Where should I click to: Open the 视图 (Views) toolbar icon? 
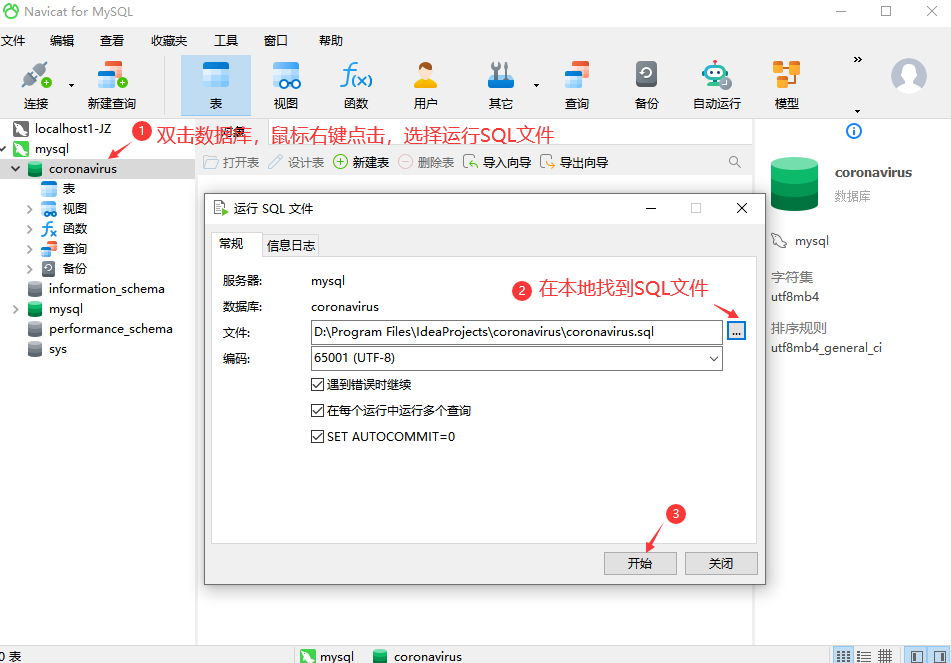click(286, 84)
